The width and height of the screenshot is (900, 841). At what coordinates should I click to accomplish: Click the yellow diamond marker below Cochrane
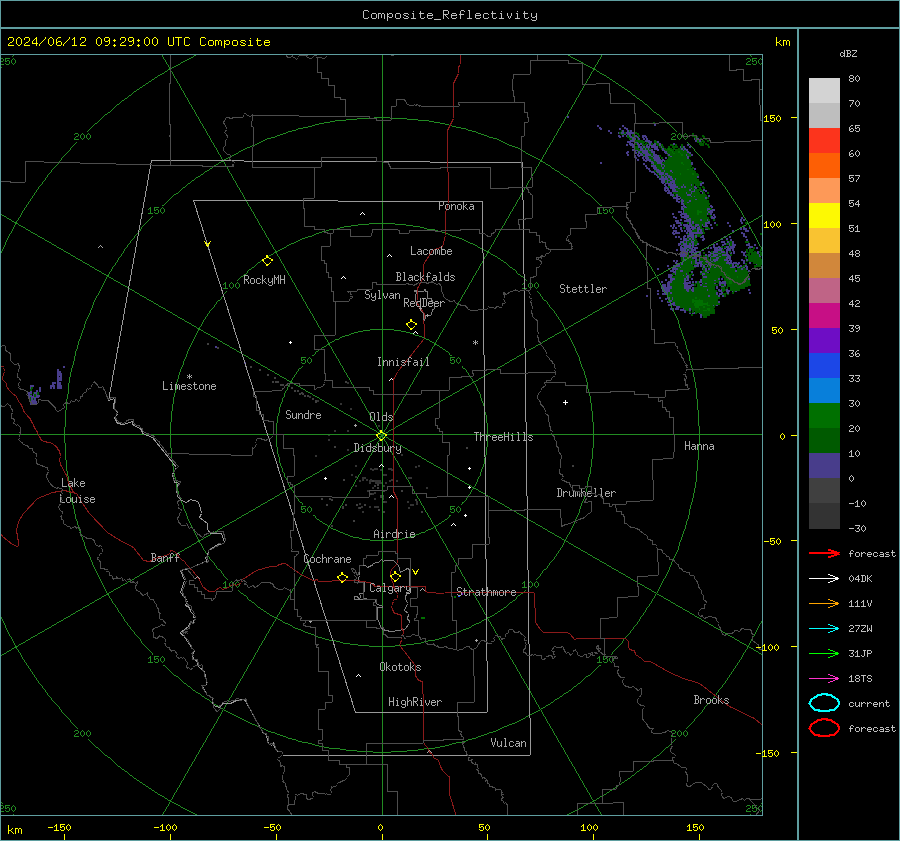343,577
